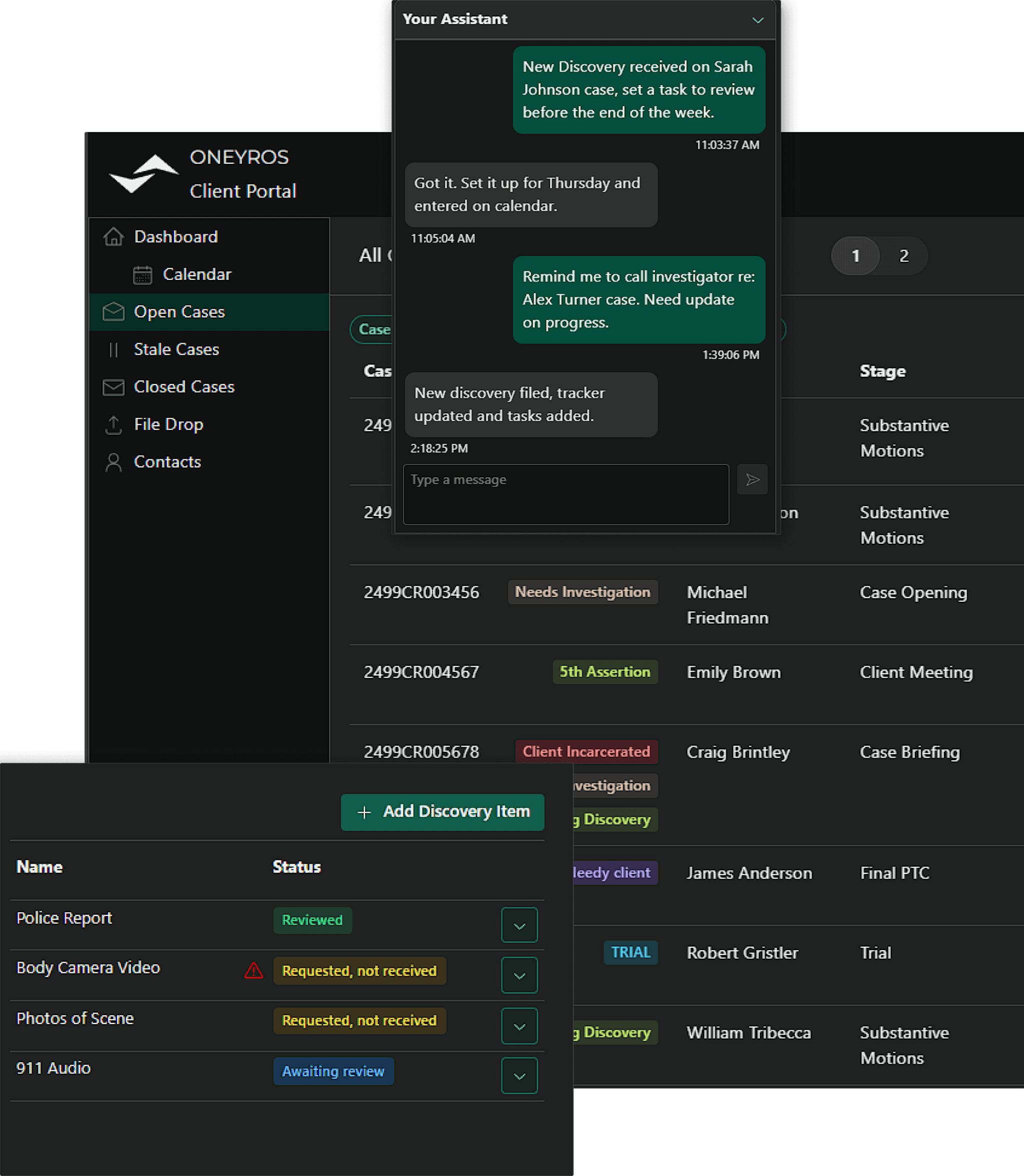Click Add Discovery Item button
Image resolution: width=1024 pixels, height=1176 pixels.
click(443, 811)
